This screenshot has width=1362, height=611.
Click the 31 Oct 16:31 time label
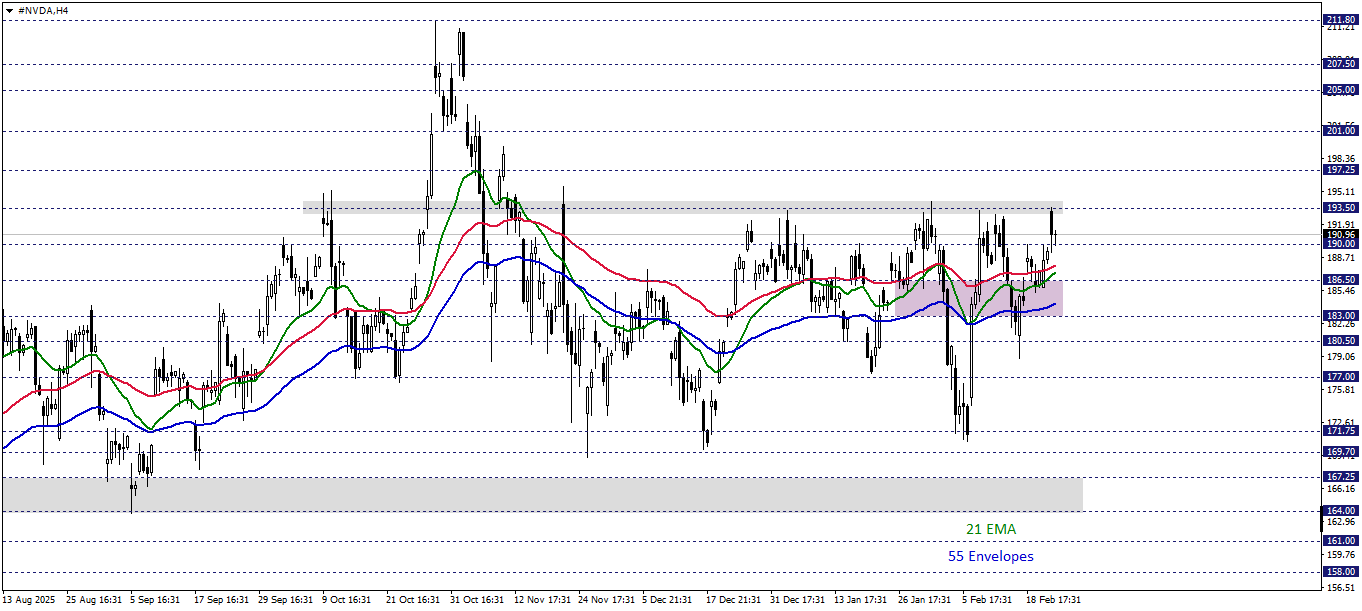click(477, 600)
